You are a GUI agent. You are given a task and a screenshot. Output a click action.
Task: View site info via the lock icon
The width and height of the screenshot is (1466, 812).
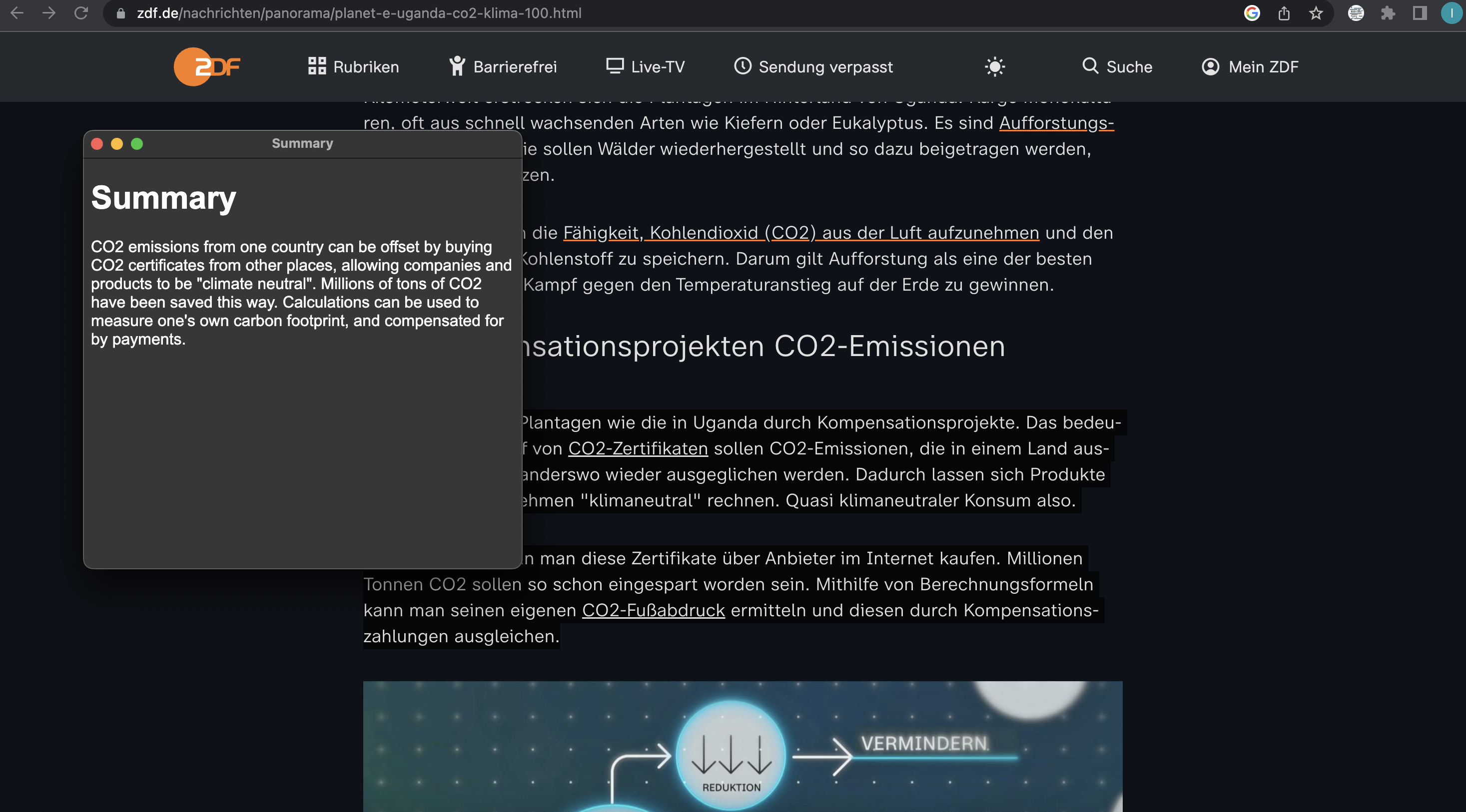(120, 13)
